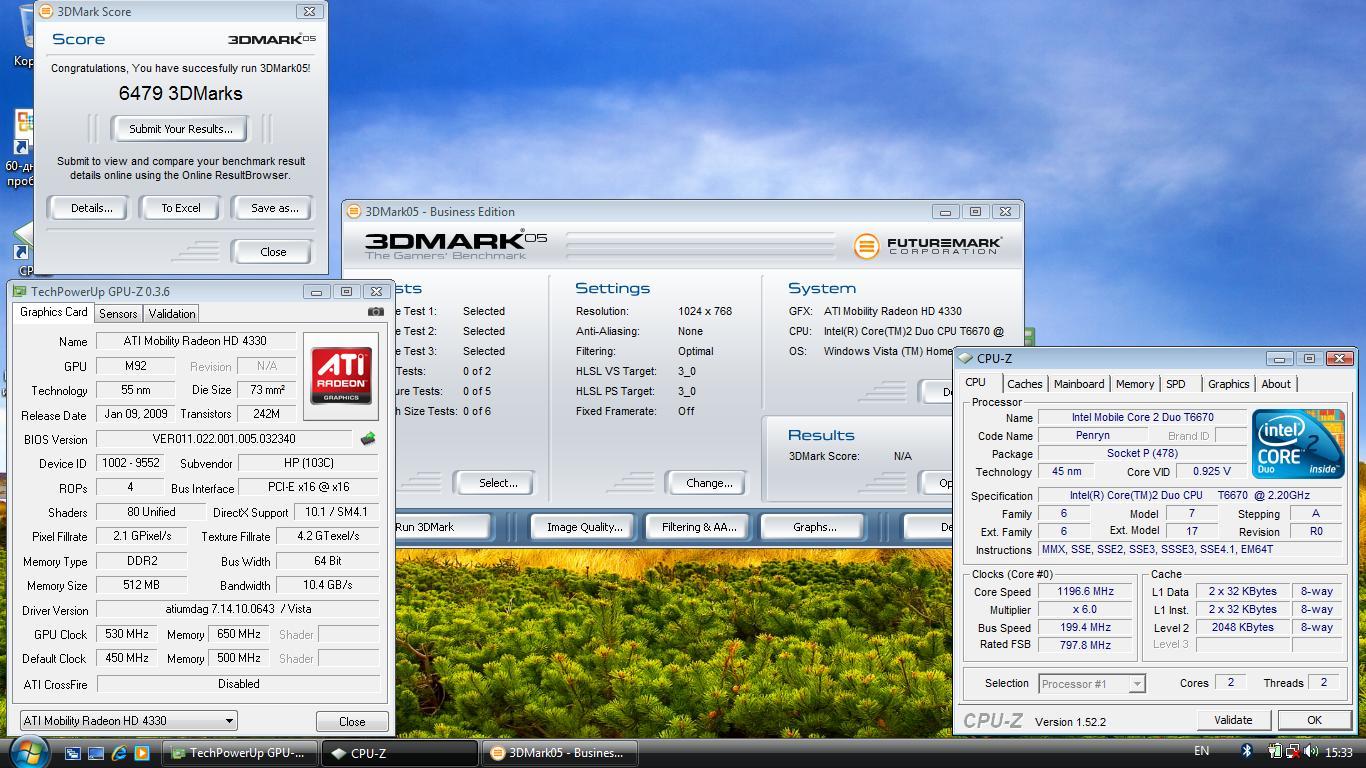Open the About tab in CPU-Z
Image resolution: width=1366 pixels, height=768 pixels.
coord(1276,384)
